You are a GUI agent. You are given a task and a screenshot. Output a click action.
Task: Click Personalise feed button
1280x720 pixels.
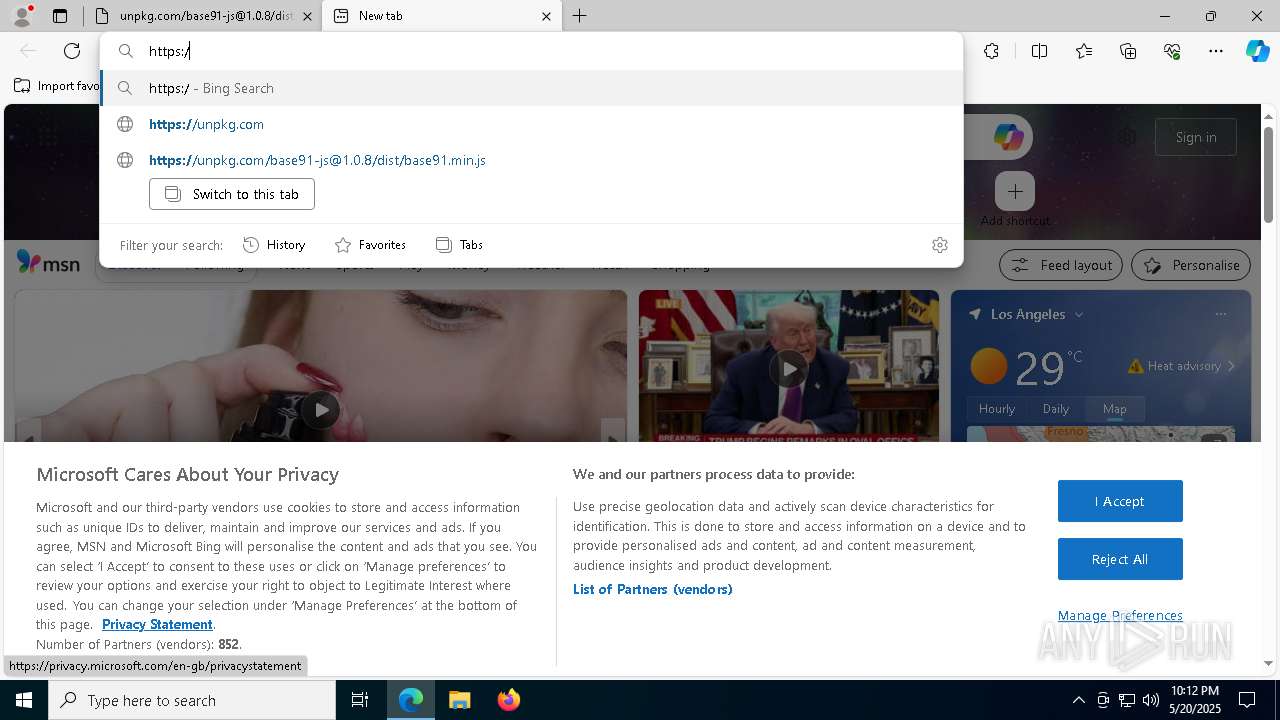tap(1191, 265)
